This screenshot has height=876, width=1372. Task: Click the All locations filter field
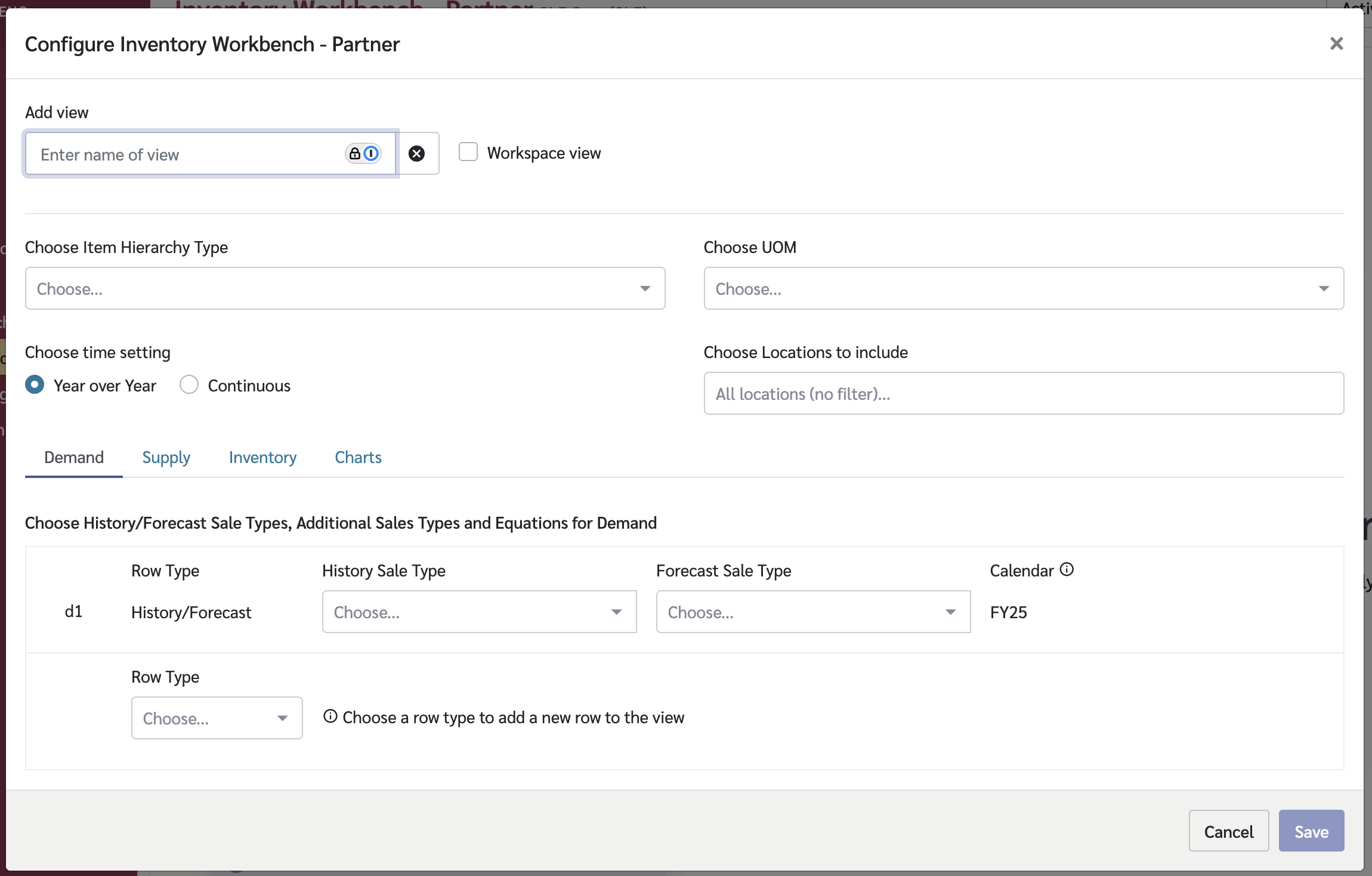click(x=1023, y=394)
